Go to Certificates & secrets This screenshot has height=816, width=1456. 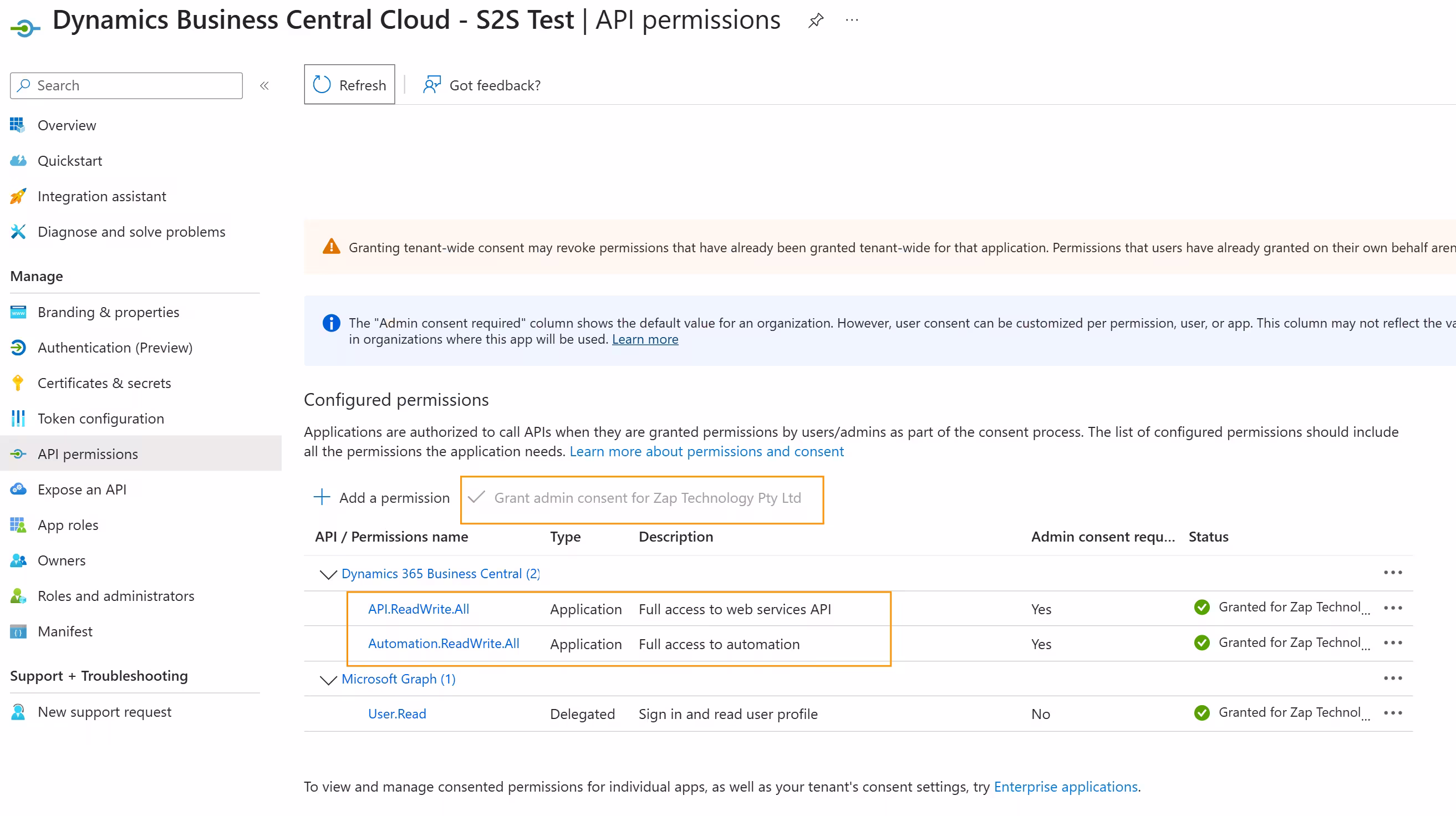(x=105, y=383)
